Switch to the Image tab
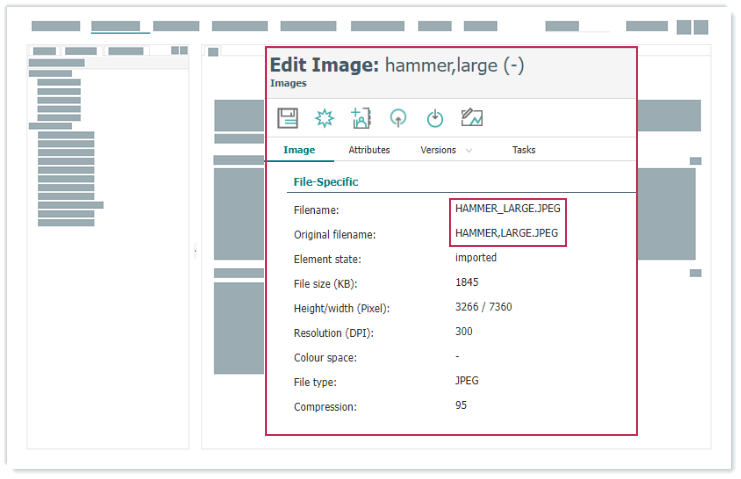This screenshot has height=479, width=741. pyautogui.click(x=299, y=150)
